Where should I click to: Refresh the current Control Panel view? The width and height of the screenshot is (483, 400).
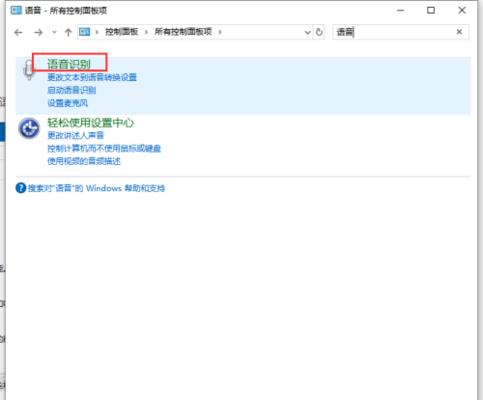(x=319, y=32)
